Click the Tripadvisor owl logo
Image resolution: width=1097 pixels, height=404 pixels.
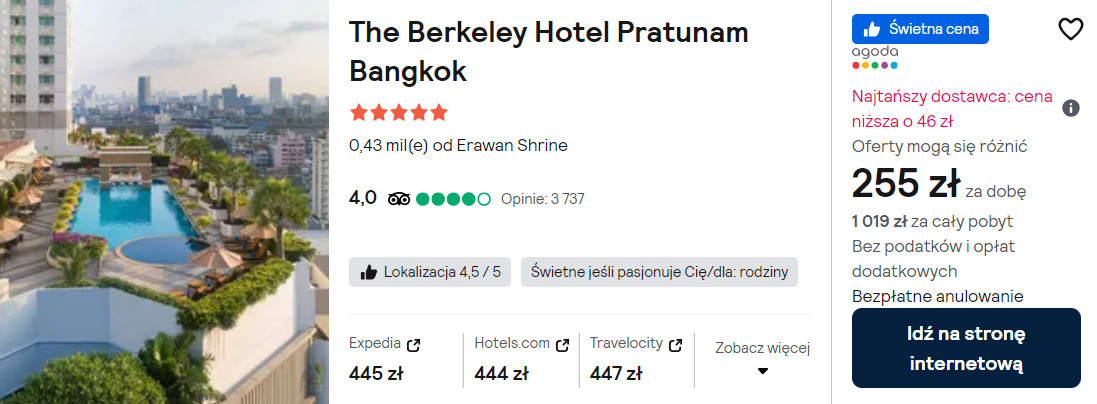(399, 199)
